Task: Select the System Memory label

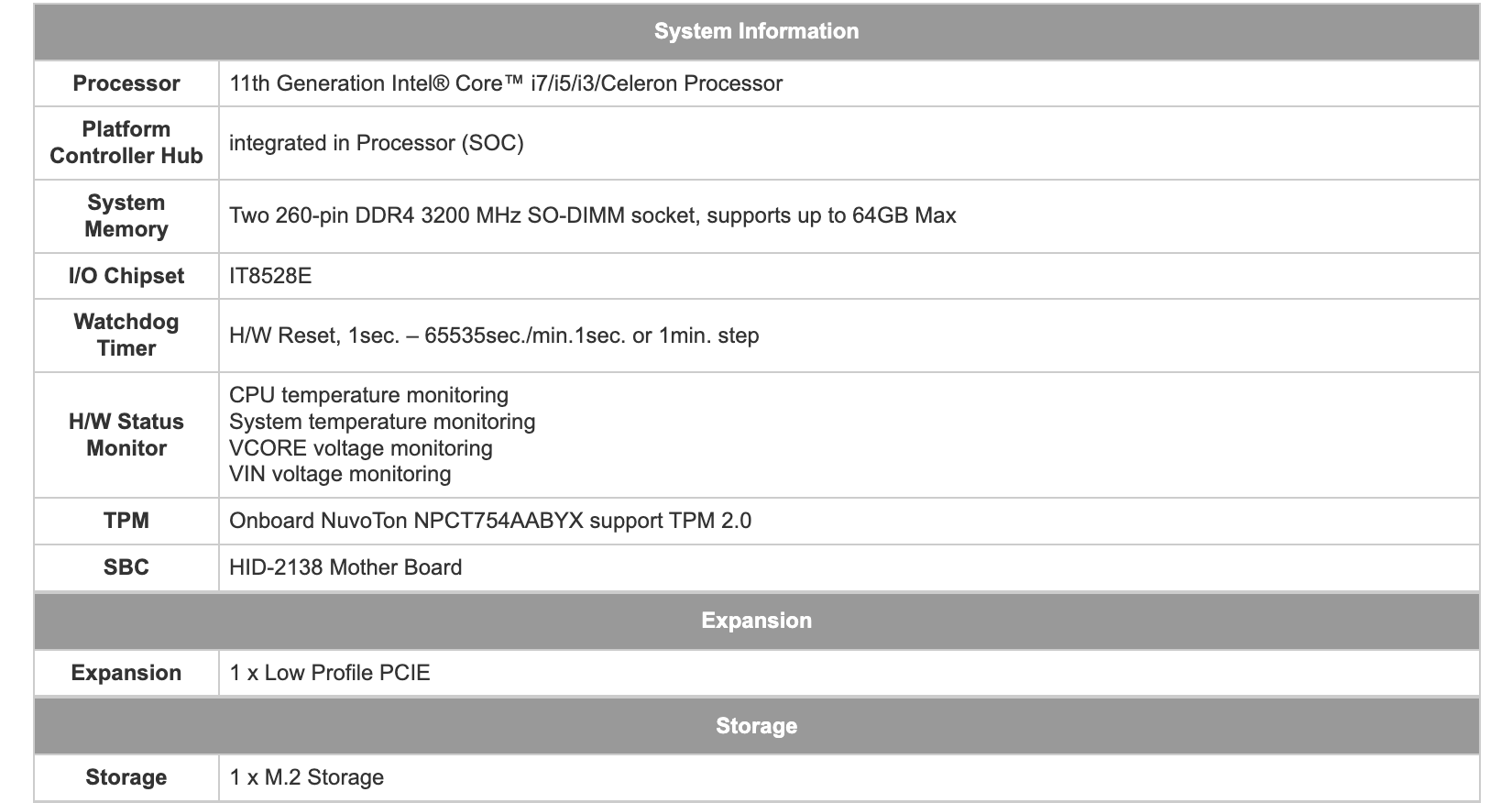Action: pyautogui.click(x=126, y=215)
